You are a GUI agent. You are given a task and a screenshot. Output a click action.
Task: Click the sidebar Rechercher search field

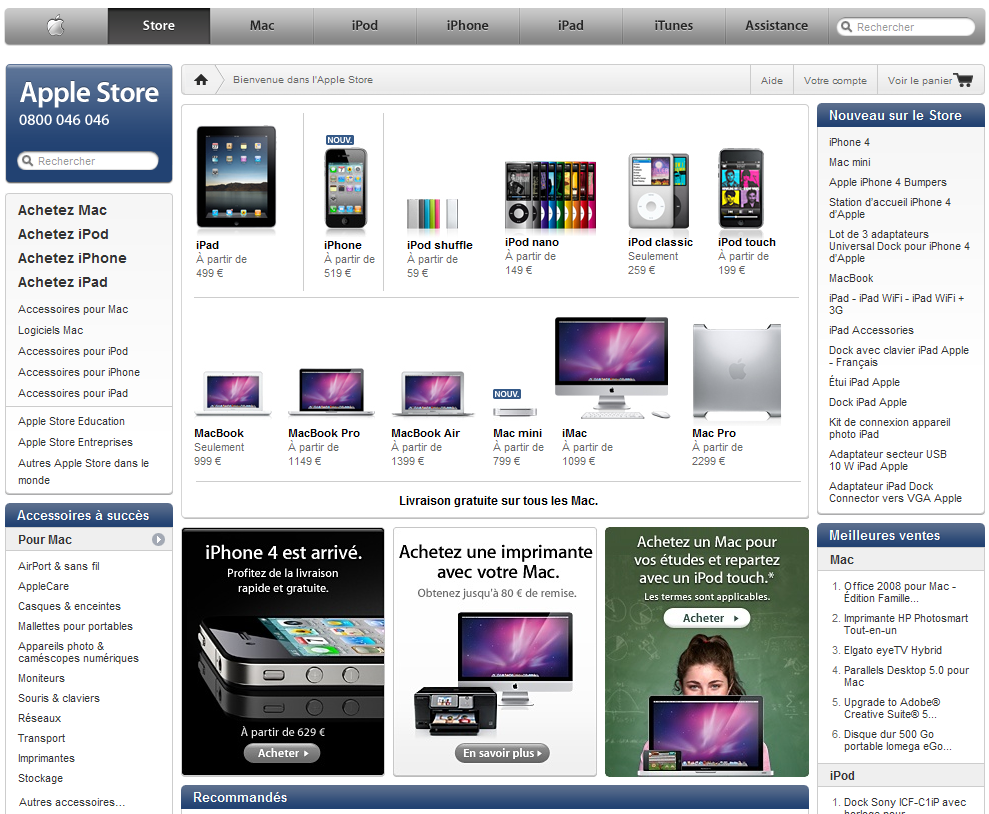pyautogui.click(x=88, y=161)
